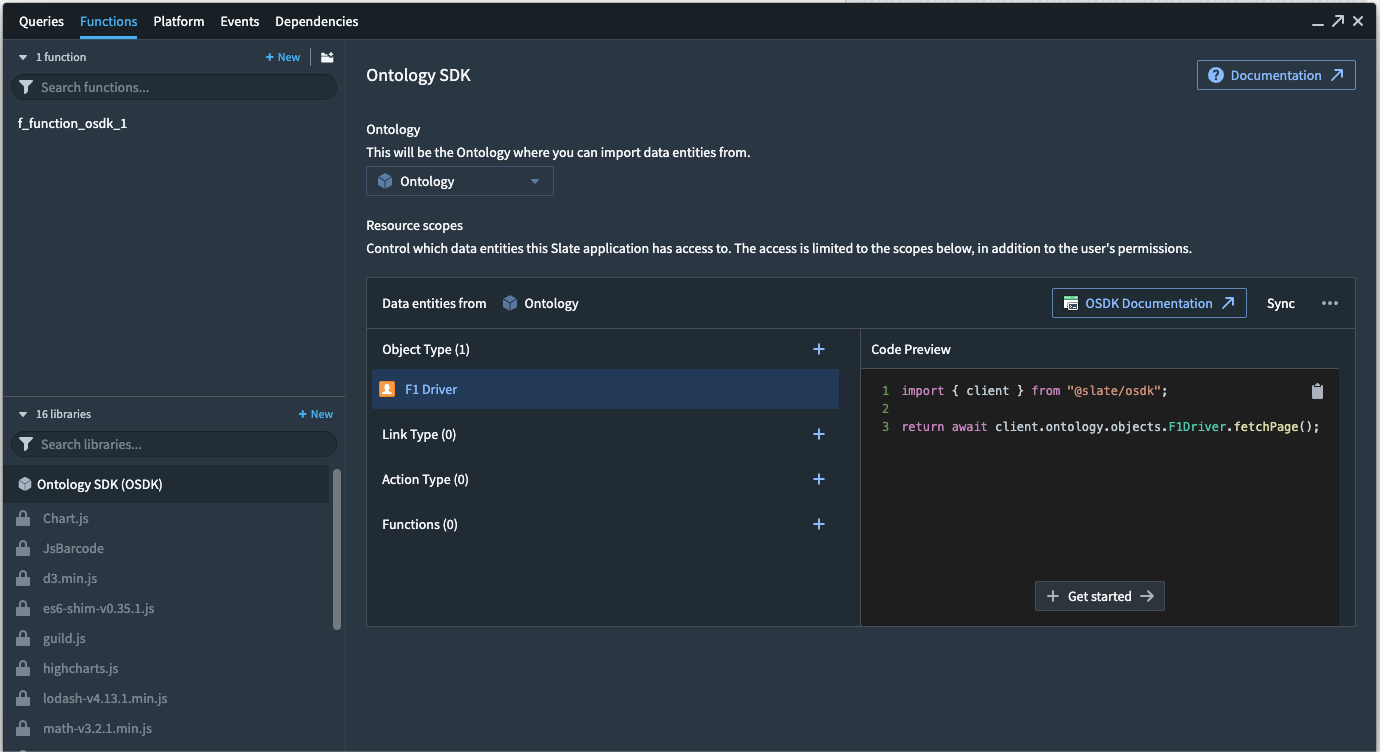Click the Ontology SDK cube icon in libraries

(25, 484)
